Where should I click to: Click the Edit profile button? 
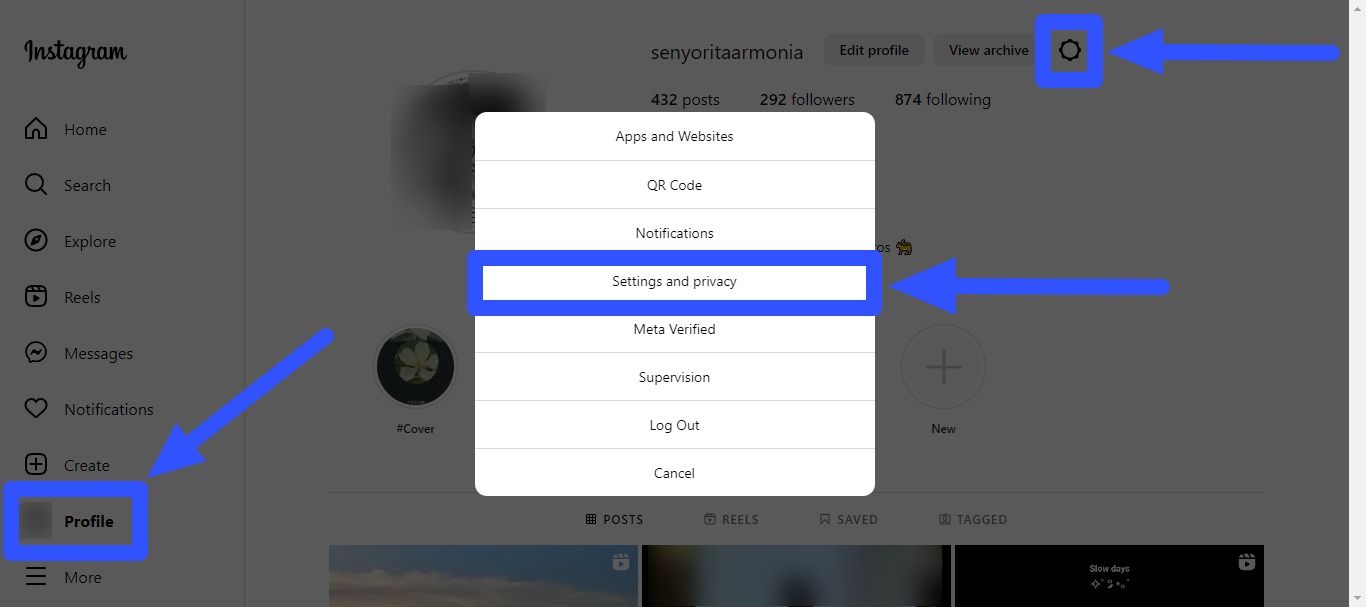[873, 49]
